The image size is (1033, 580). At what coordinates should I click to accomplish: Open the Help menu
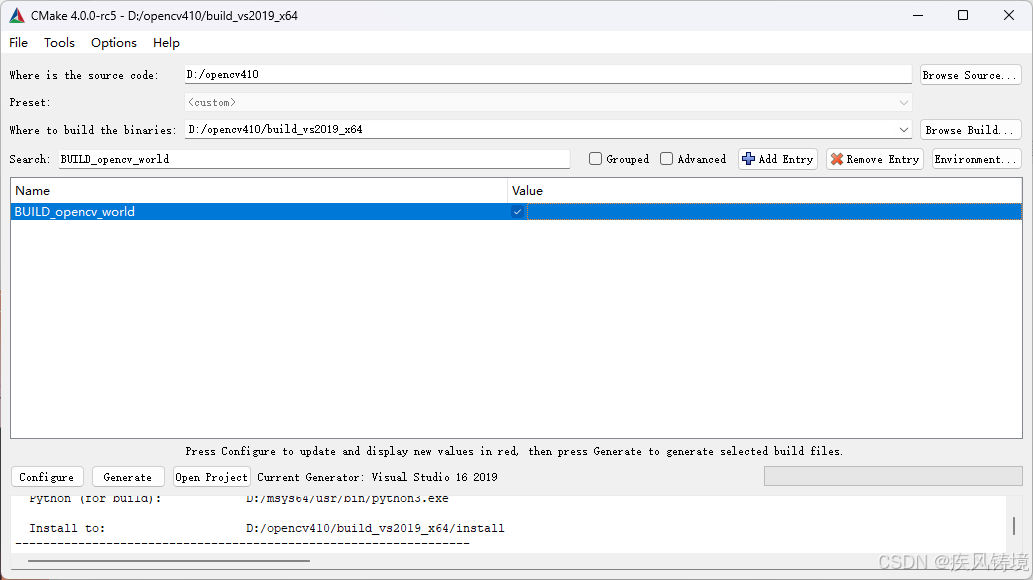coord(166,43)
